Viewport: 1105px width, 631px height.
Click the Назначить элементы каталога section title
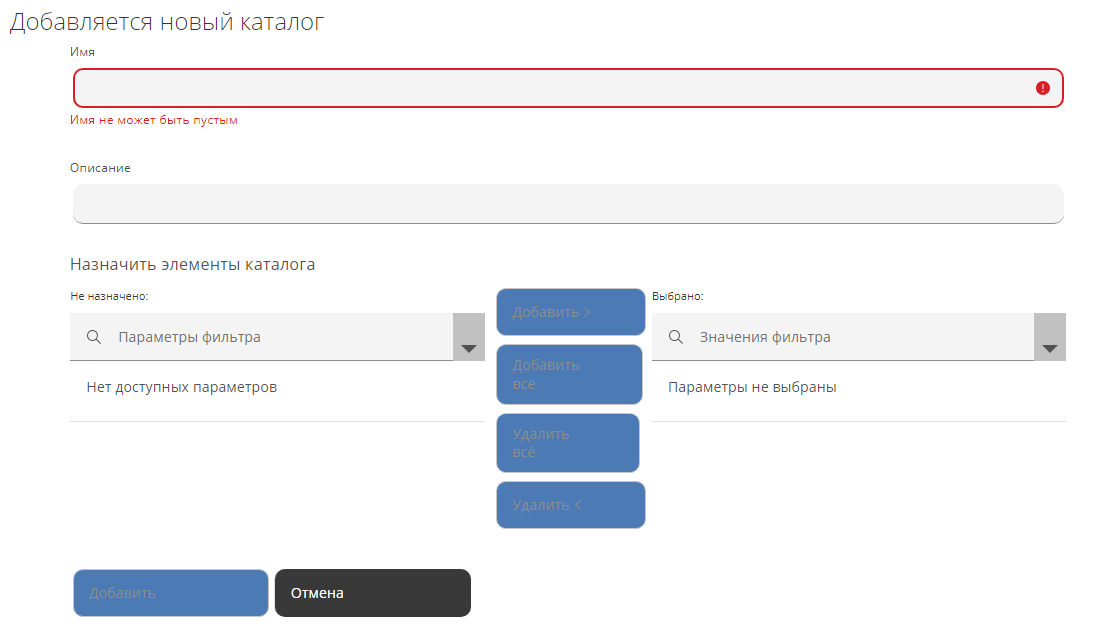193,265
